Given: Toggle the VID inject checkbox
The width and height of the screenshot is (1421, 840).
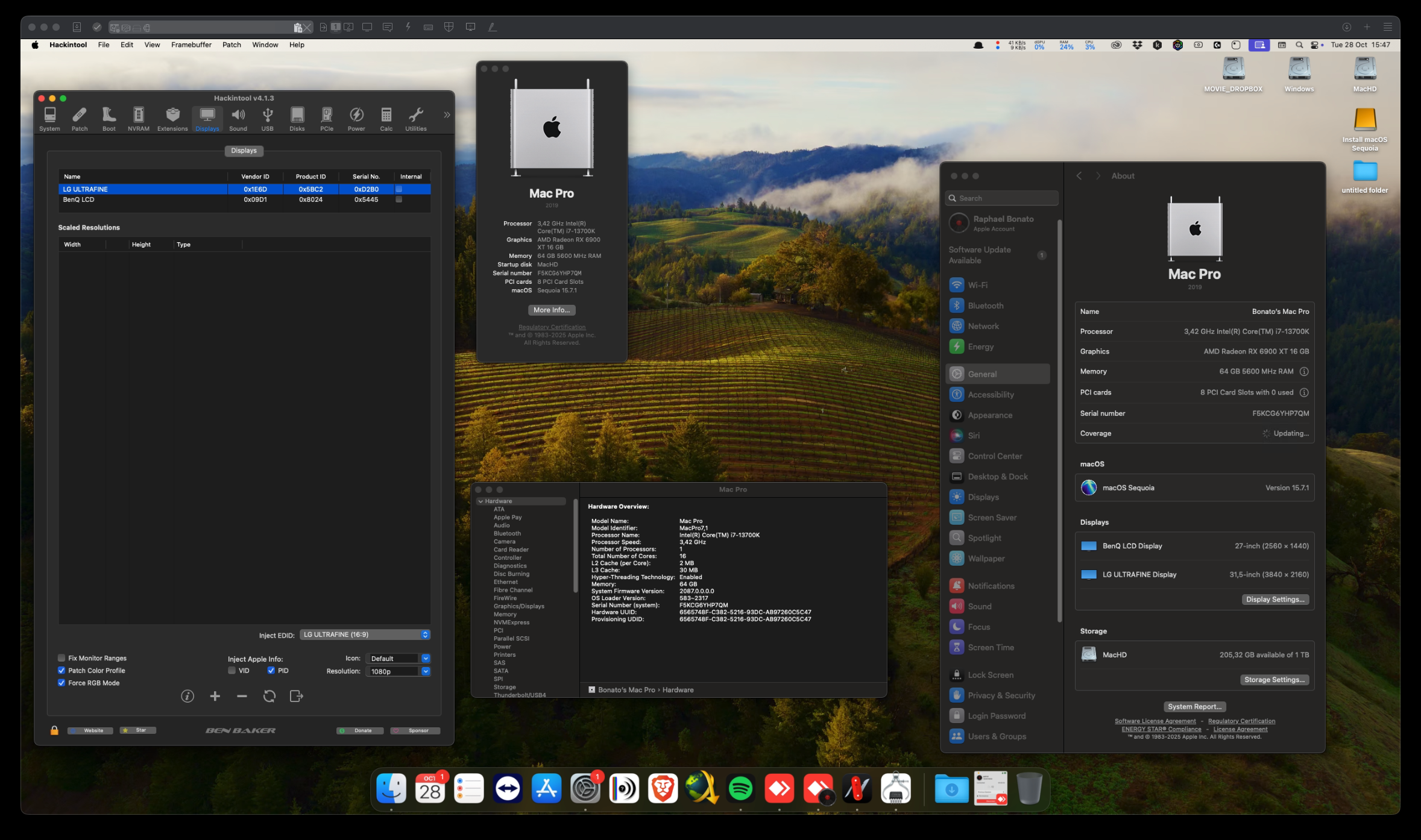Looking at the screenshot, I should pyautogui.click(x=232, y=671).
